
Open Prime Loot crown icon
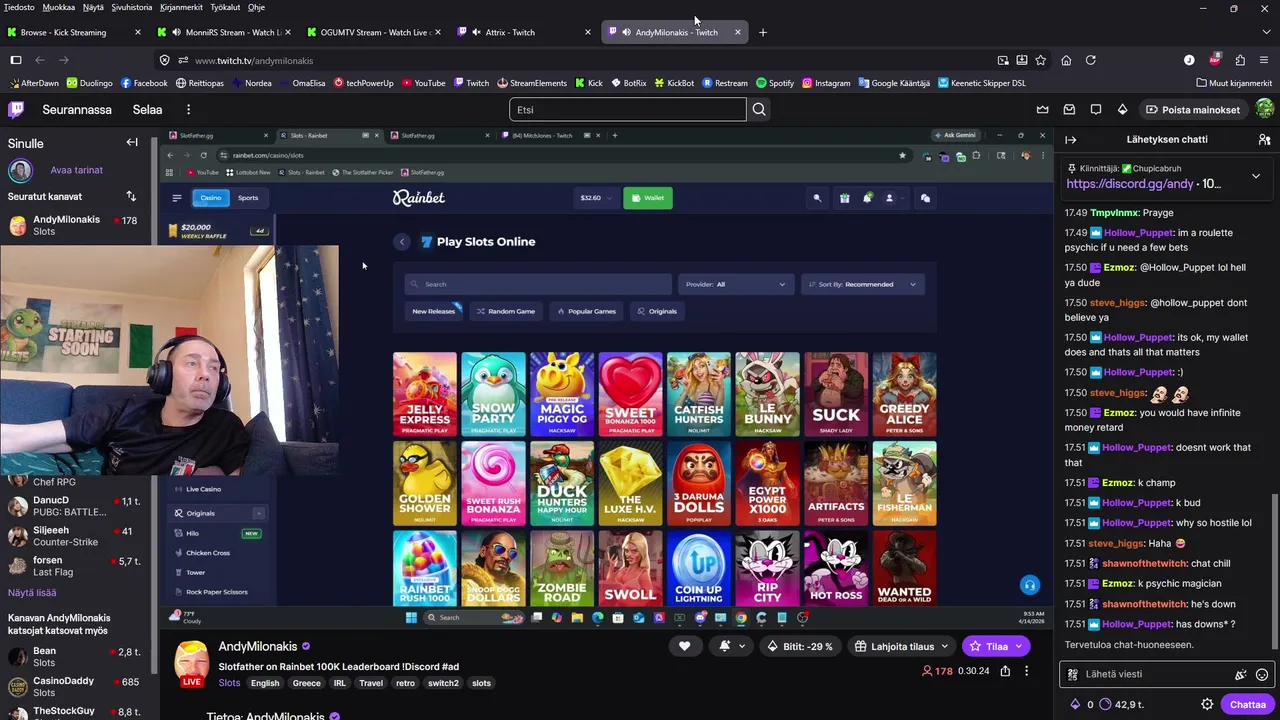1043,109
